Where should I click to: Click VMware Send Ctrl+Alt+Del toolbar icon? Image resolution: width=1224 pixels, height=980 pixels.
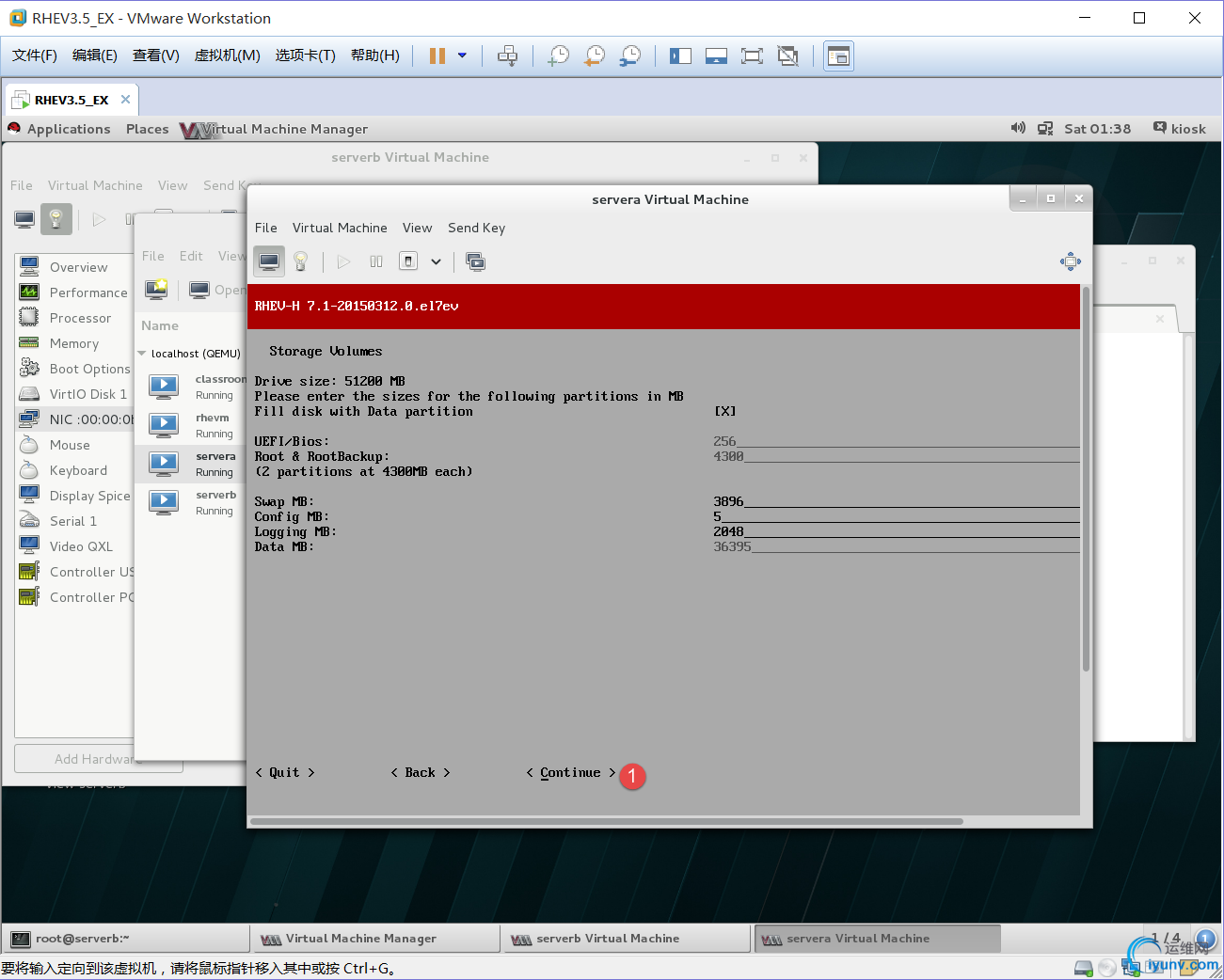pyautogui.click(x=507, y=55)
